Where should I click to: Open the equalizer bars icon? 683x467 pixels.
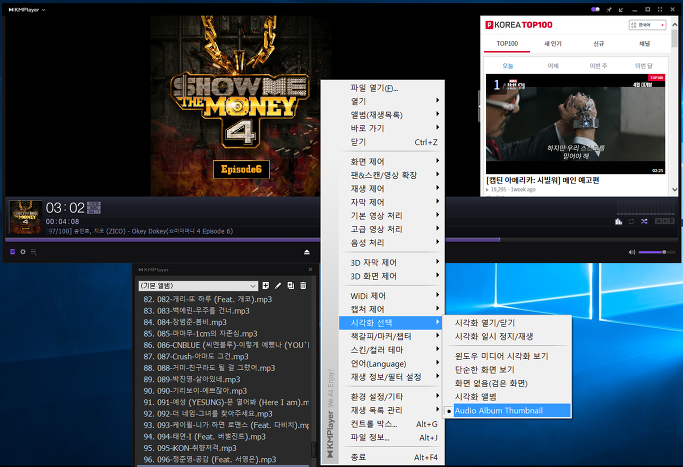coord(619,221)
